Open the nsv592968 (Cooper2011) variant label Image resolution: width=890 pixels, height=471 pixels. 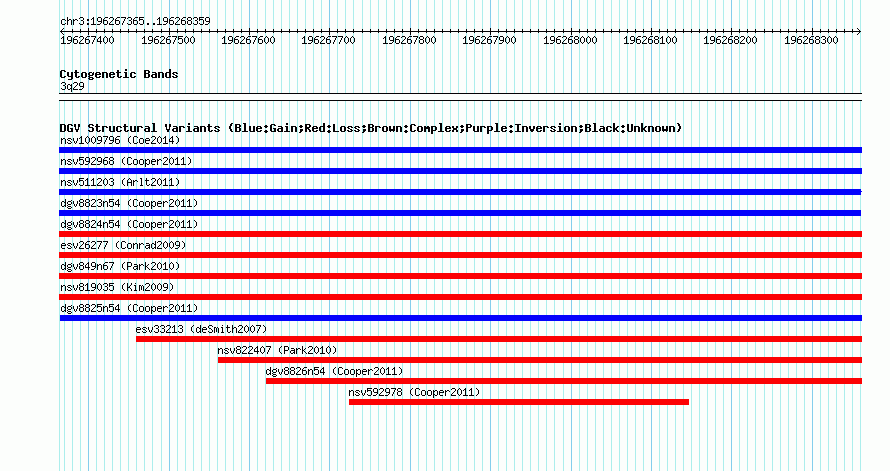(x=126, y=161)
